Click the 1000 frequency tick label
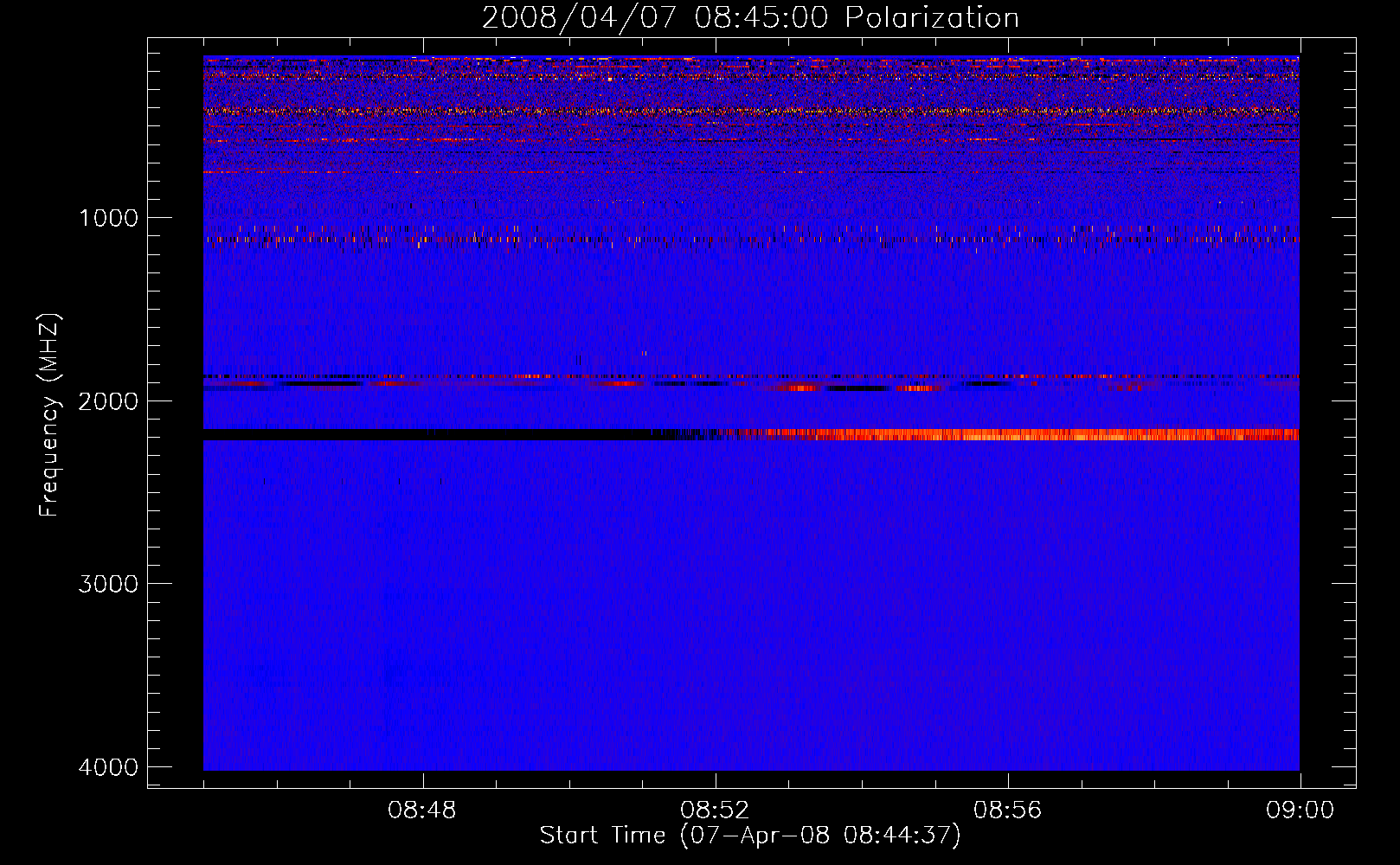This screenshot has height=865, width=1400. (x=108, y=217)
